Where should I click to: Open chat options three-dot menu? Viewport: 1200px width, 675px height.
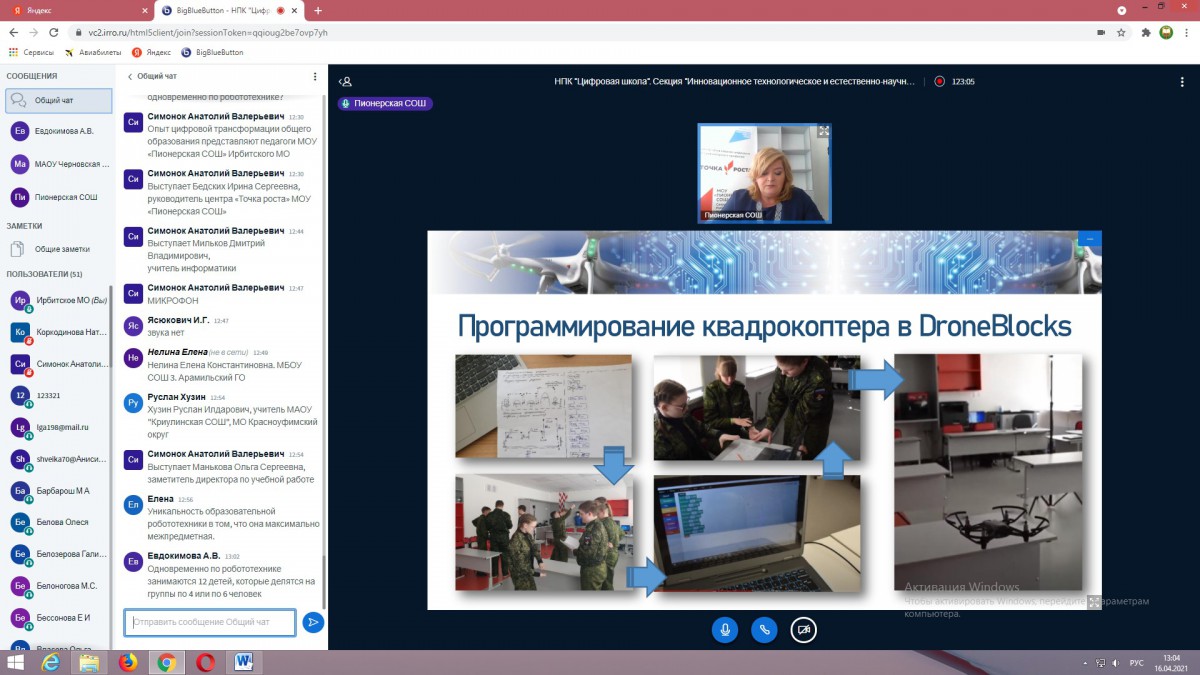[x=315, y=76]
